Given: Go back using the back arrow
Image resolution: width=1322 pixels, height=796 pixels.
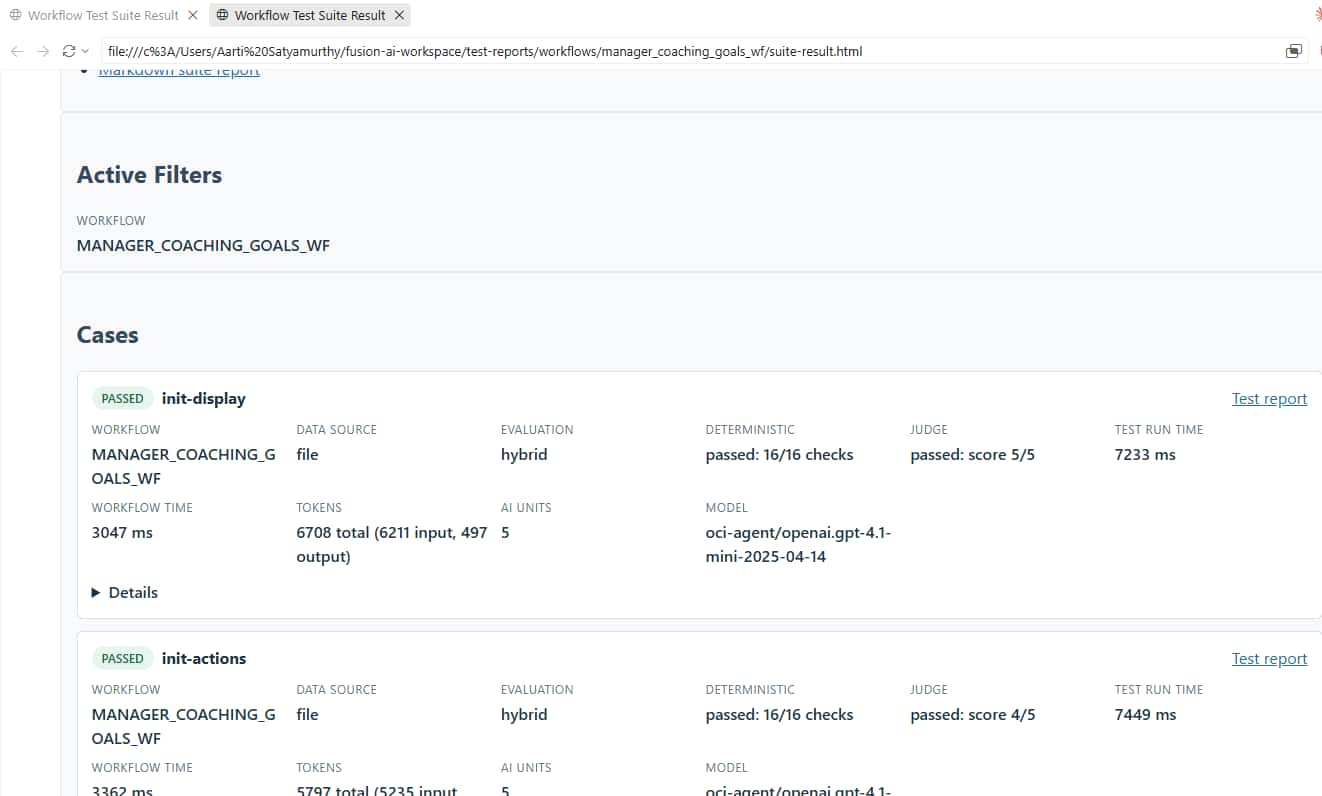Looking at the screenshot, I should coord(17,51).
